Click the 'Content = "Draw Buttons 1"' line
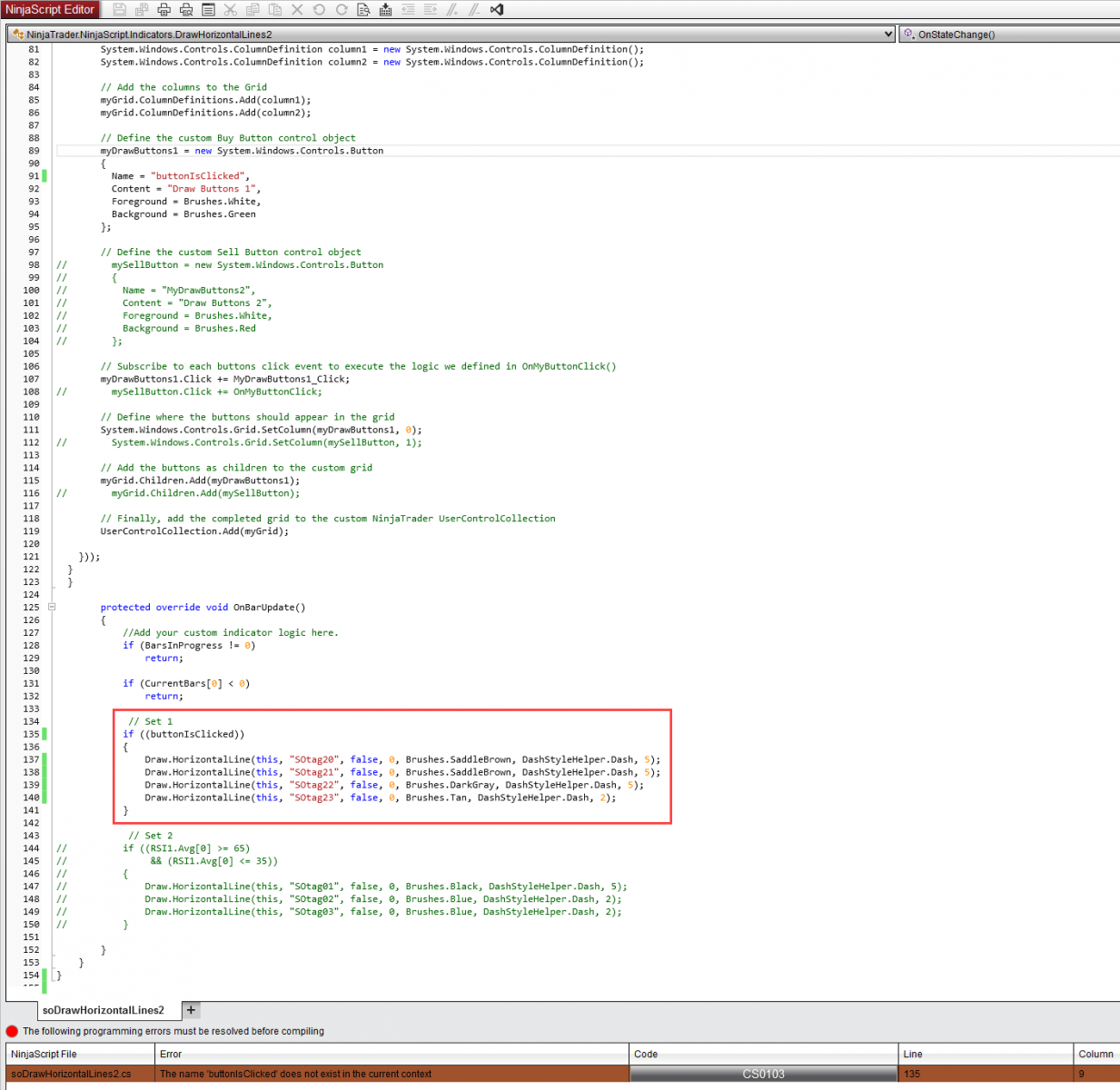1120x1090 pixels. pyautogui.click(x=186, y=189)
